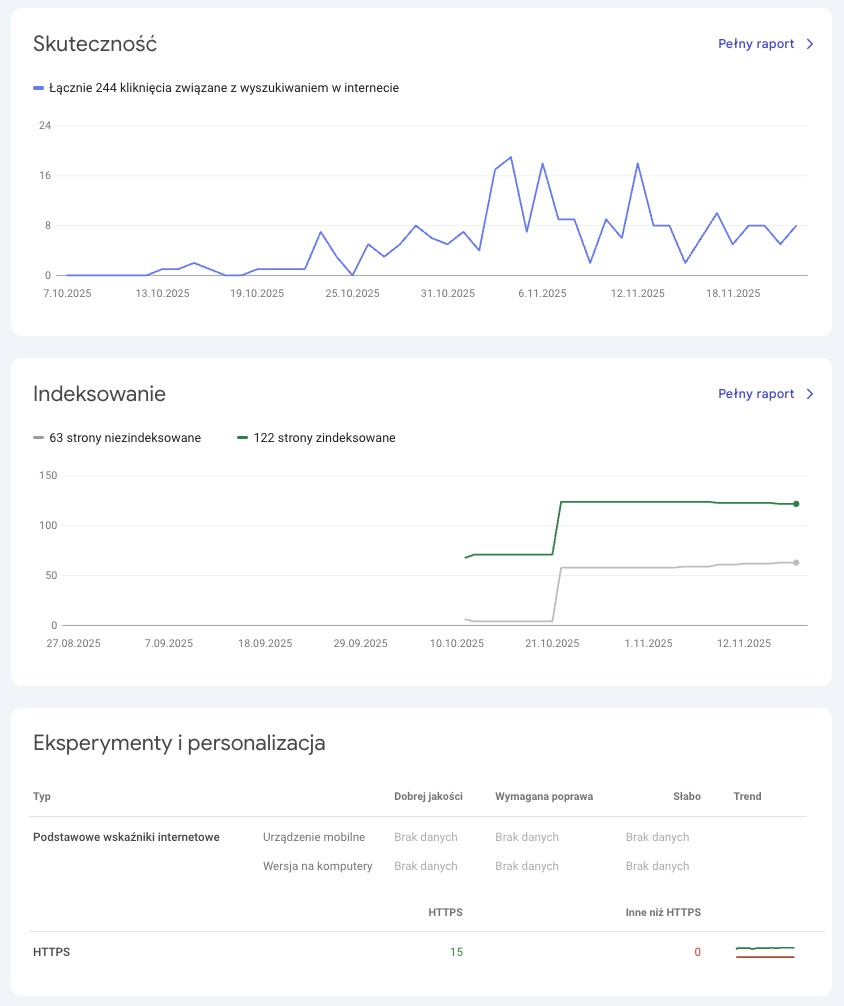Click the 'Podstawowe wskaźniki internetowe' row label

tap(126, 837)
